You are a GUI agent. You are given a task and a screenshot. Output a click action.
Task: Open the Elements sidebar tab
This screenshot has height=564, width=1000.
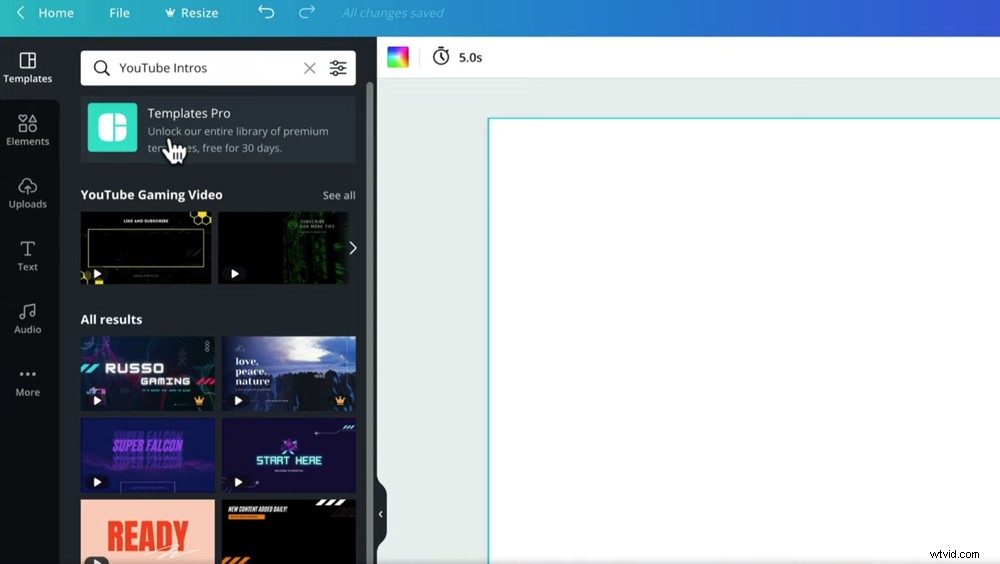pyautogui.click(x=27, y=130)
